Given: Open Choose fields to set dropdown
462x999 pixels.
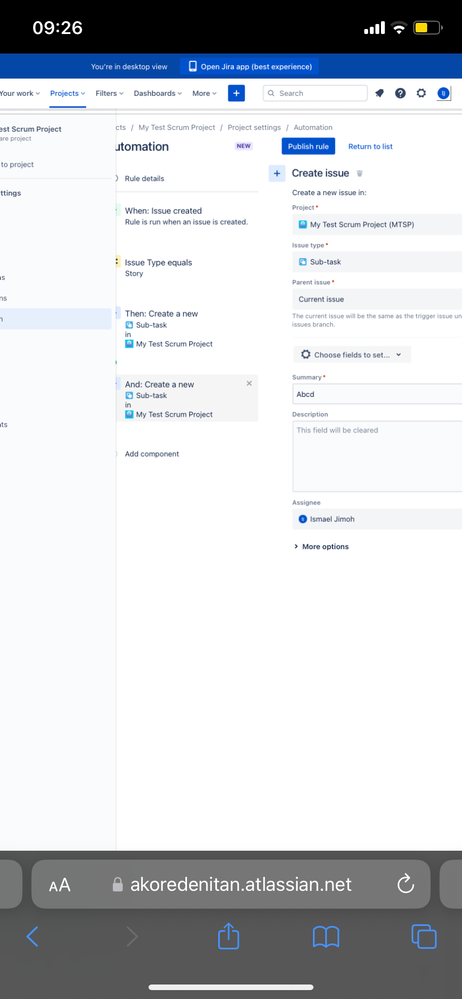Looking at the screenshot, I should 352,354.
